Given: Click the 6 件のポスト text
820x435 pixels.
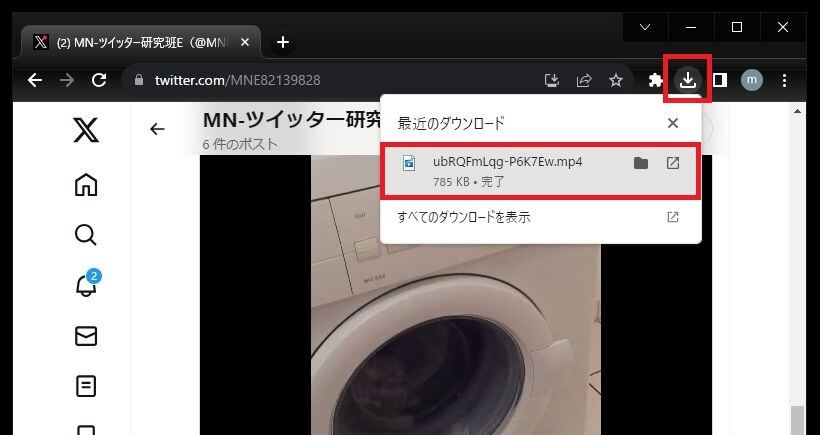Looking at the screenshot, I should point(240,144).
